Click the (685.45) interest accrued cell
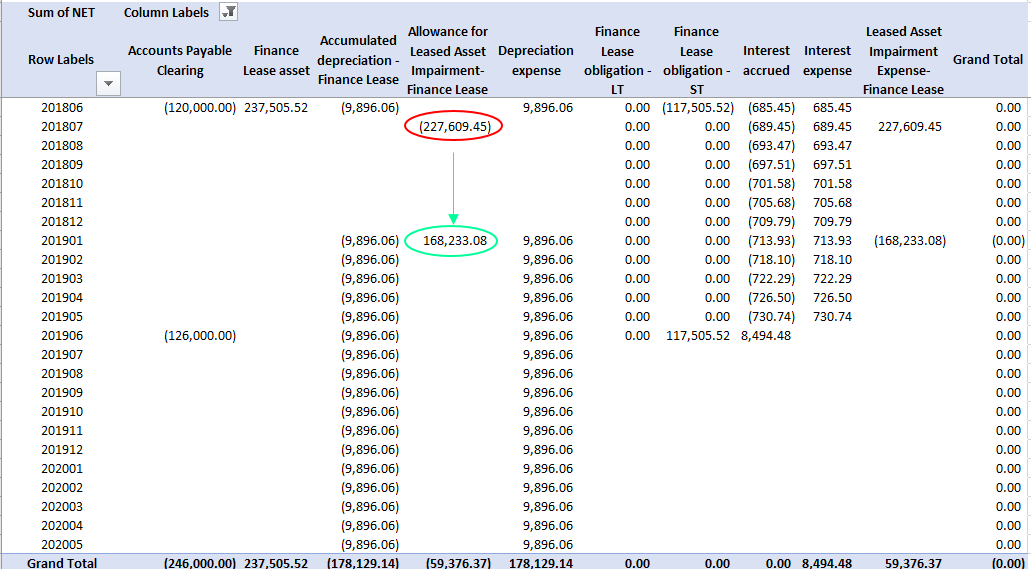This screenshot has height=569, width=1031. [x=771, y=107]
